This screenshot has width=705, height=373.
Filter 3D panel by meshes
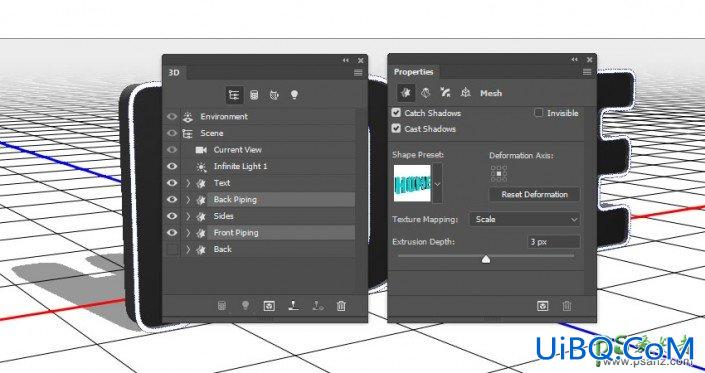254,95
